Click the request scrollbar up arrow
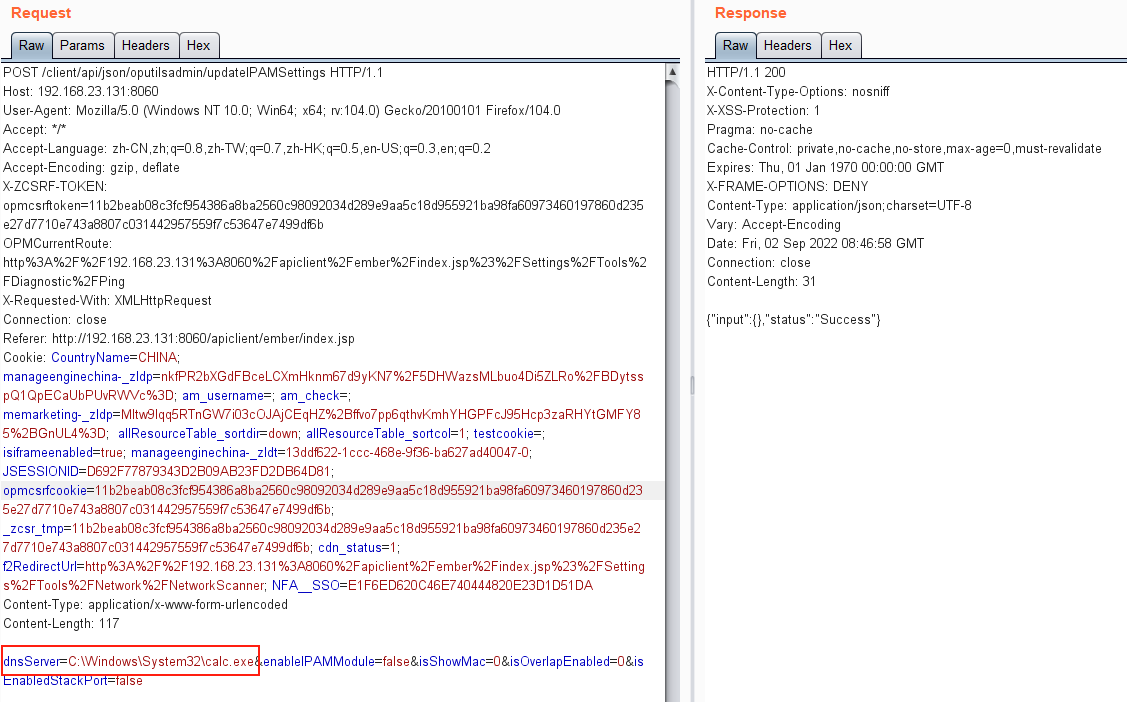The width and height of the screenshot is (1127, 702). 672,72
